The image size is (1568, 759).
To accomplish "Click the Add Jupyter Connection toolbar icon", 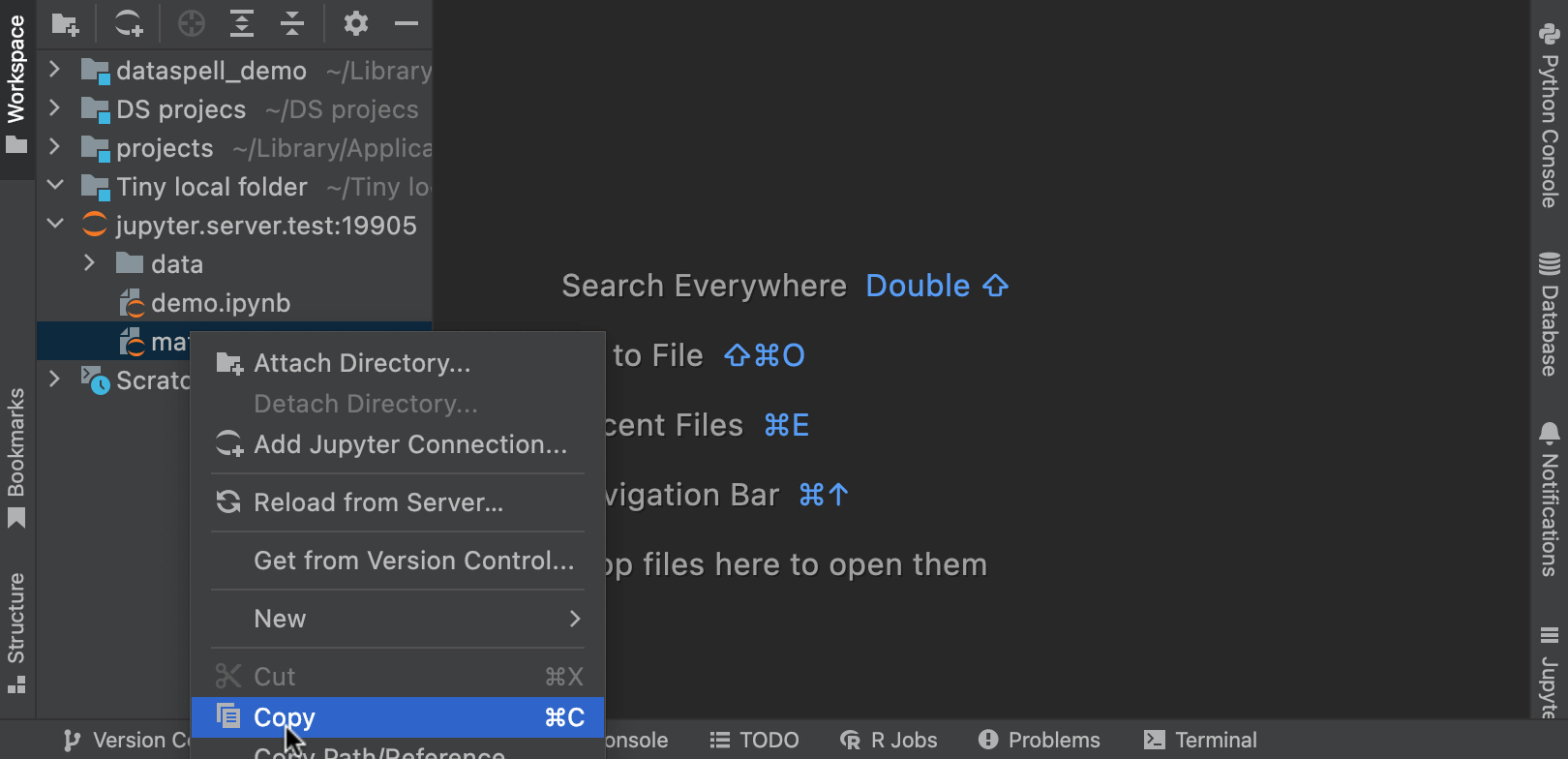I will (128, 23).
